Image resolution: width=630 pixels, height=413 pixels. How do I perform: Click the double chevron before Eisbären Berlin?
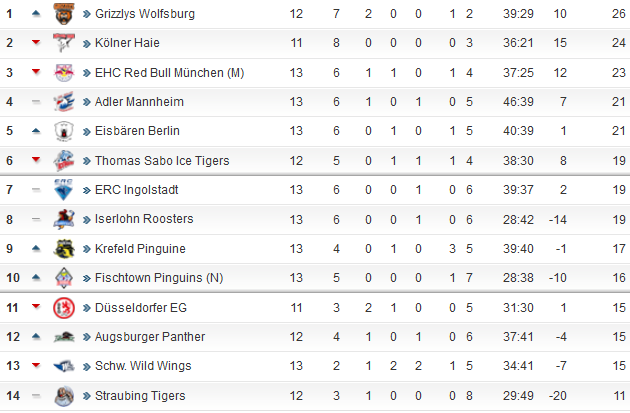point(86,132)
